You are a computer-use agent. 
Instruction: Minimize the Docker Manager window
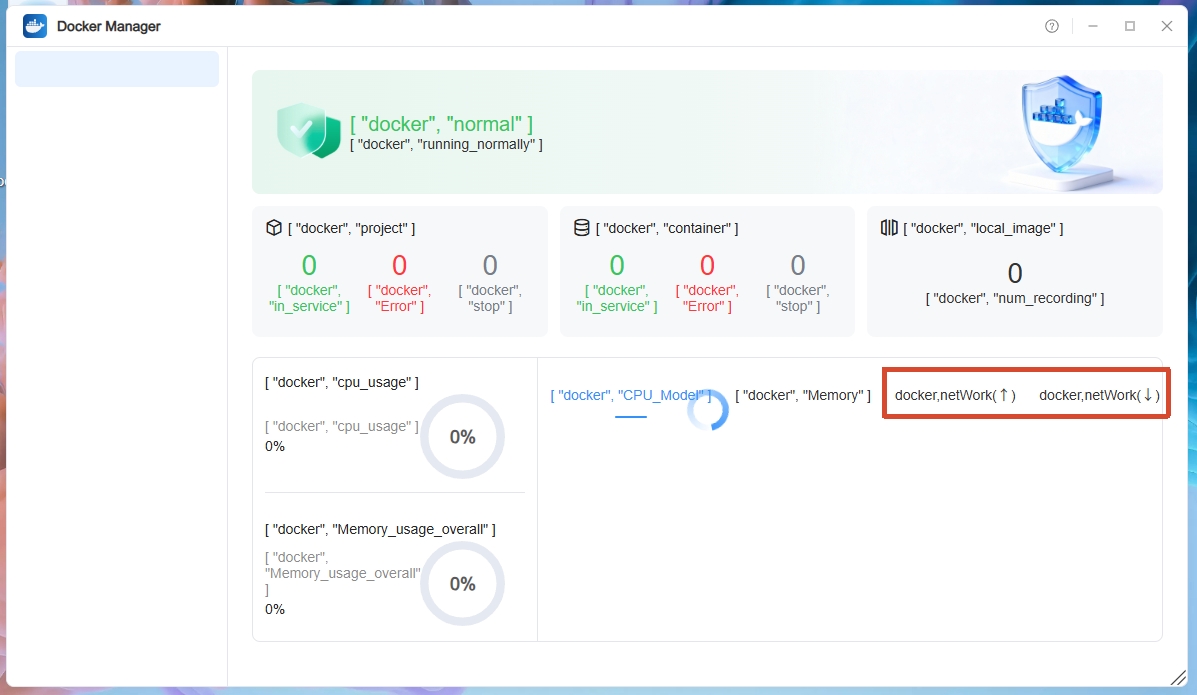click(1093, 26)
